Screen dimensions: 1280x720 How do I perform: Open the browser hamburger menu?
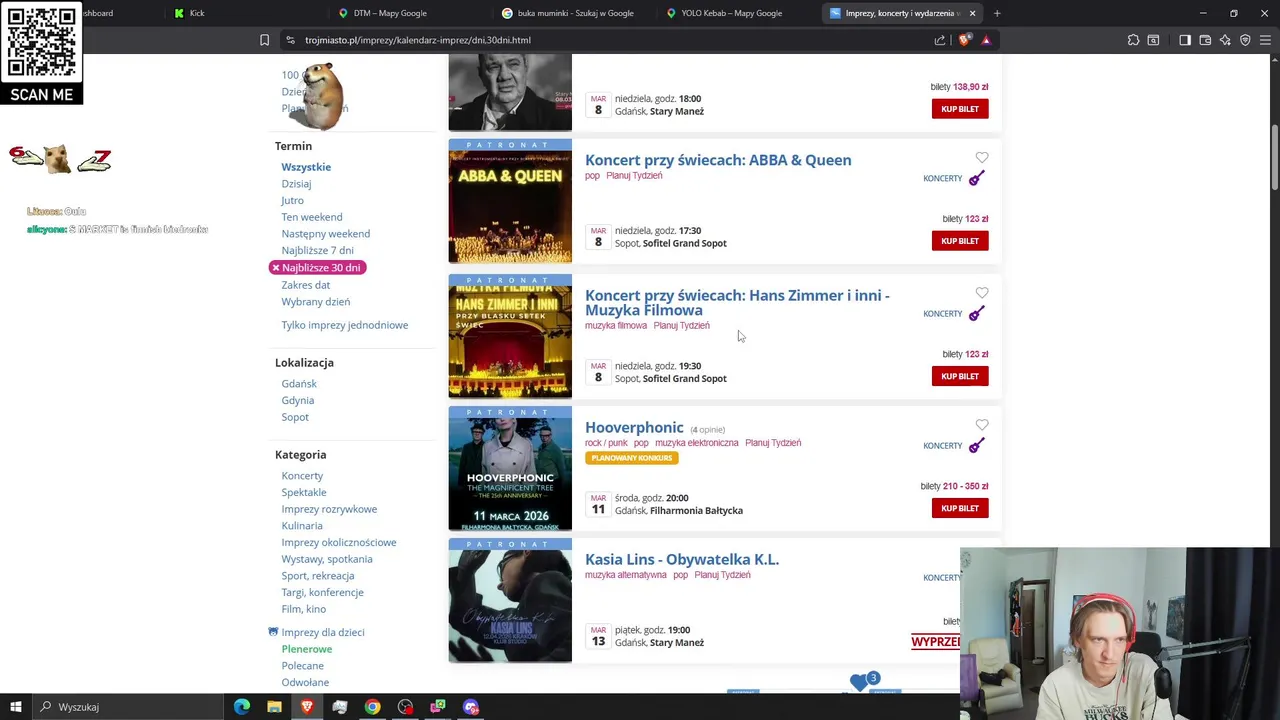[1265, 40]
